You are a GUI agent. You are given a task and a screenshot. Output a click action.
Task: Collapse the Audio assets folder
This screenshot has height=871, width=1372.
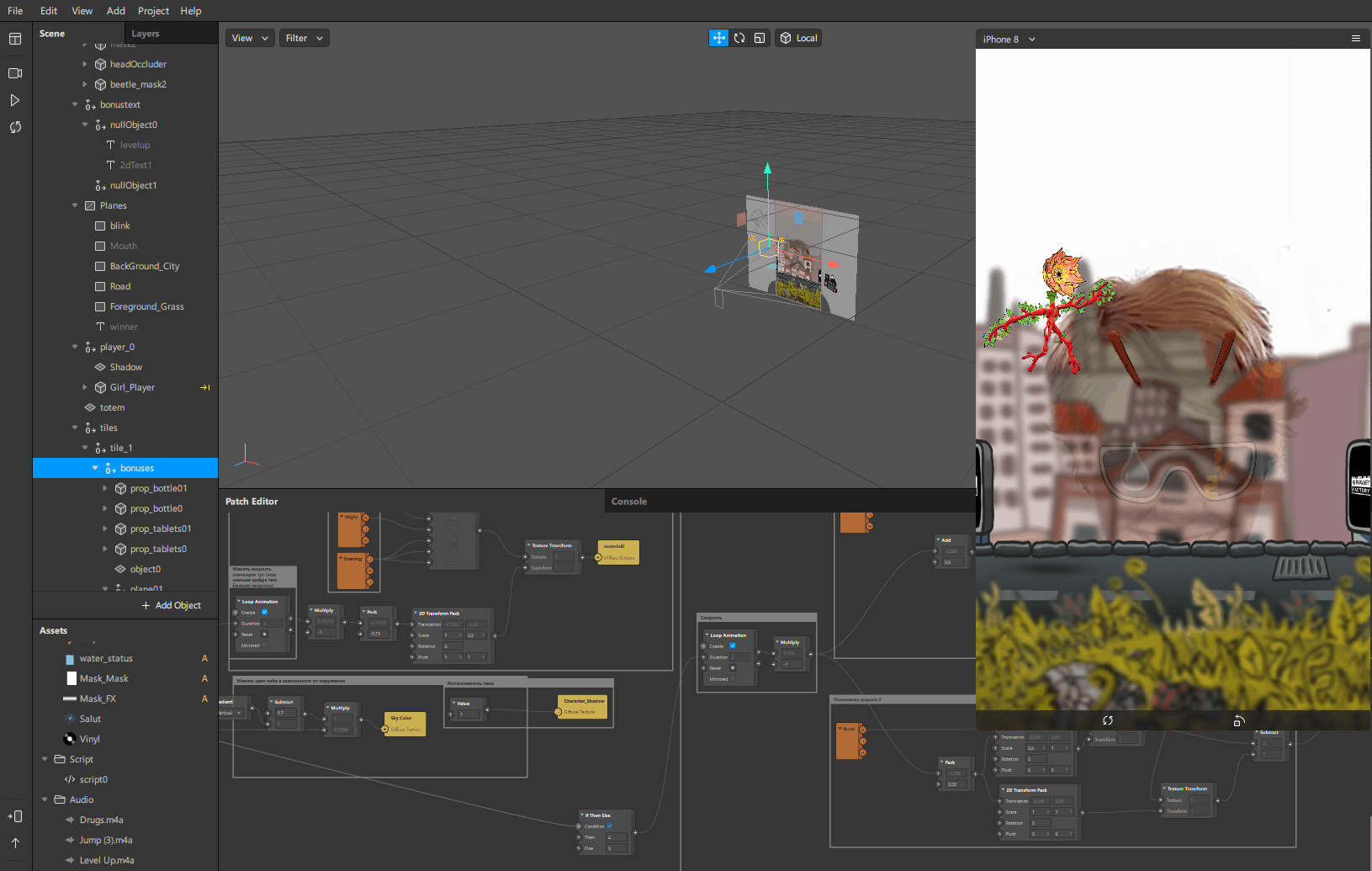(45, 799)
